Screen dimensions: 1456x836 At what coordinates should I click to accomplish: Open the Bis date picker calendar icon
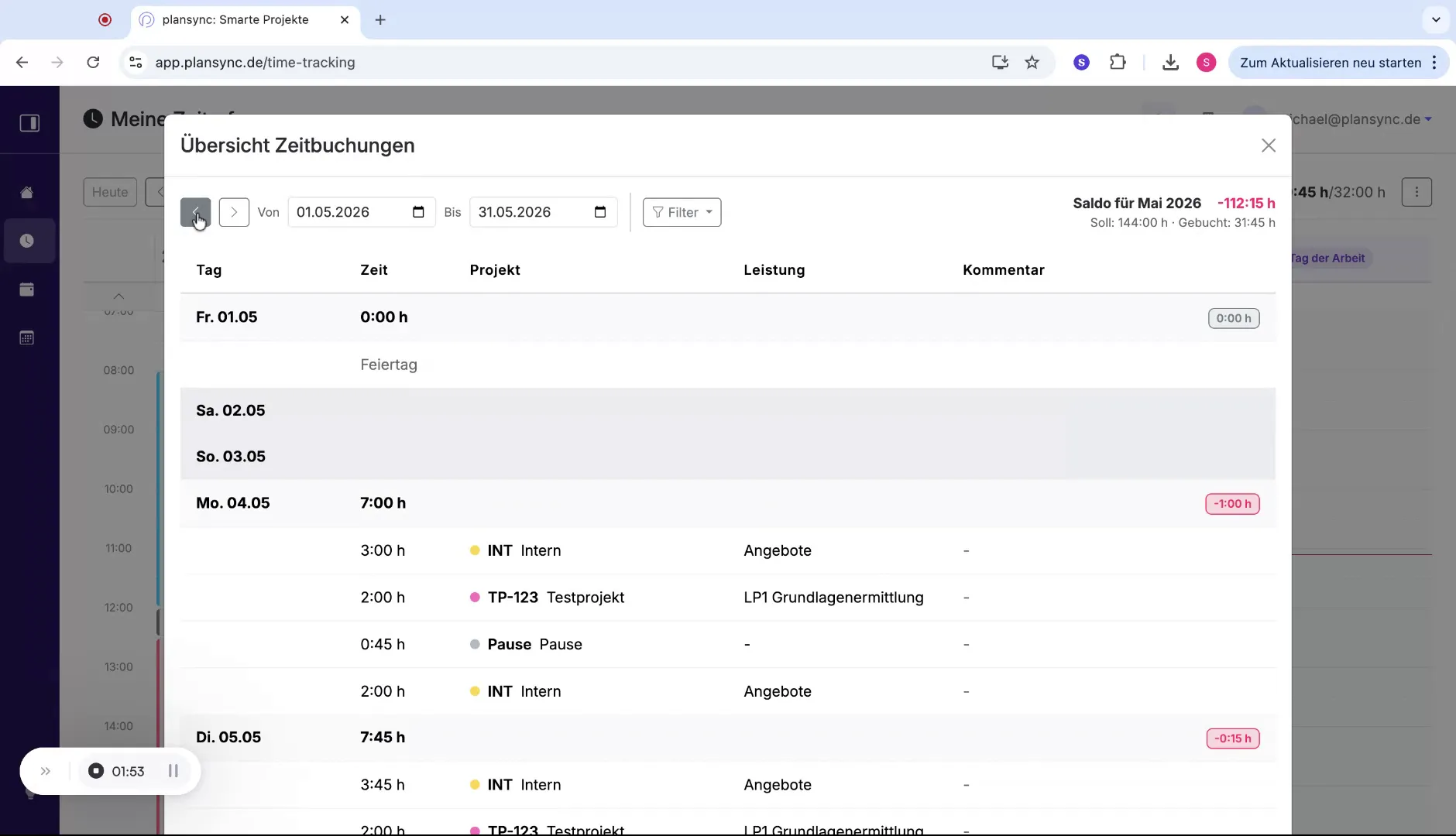[600, 212]
